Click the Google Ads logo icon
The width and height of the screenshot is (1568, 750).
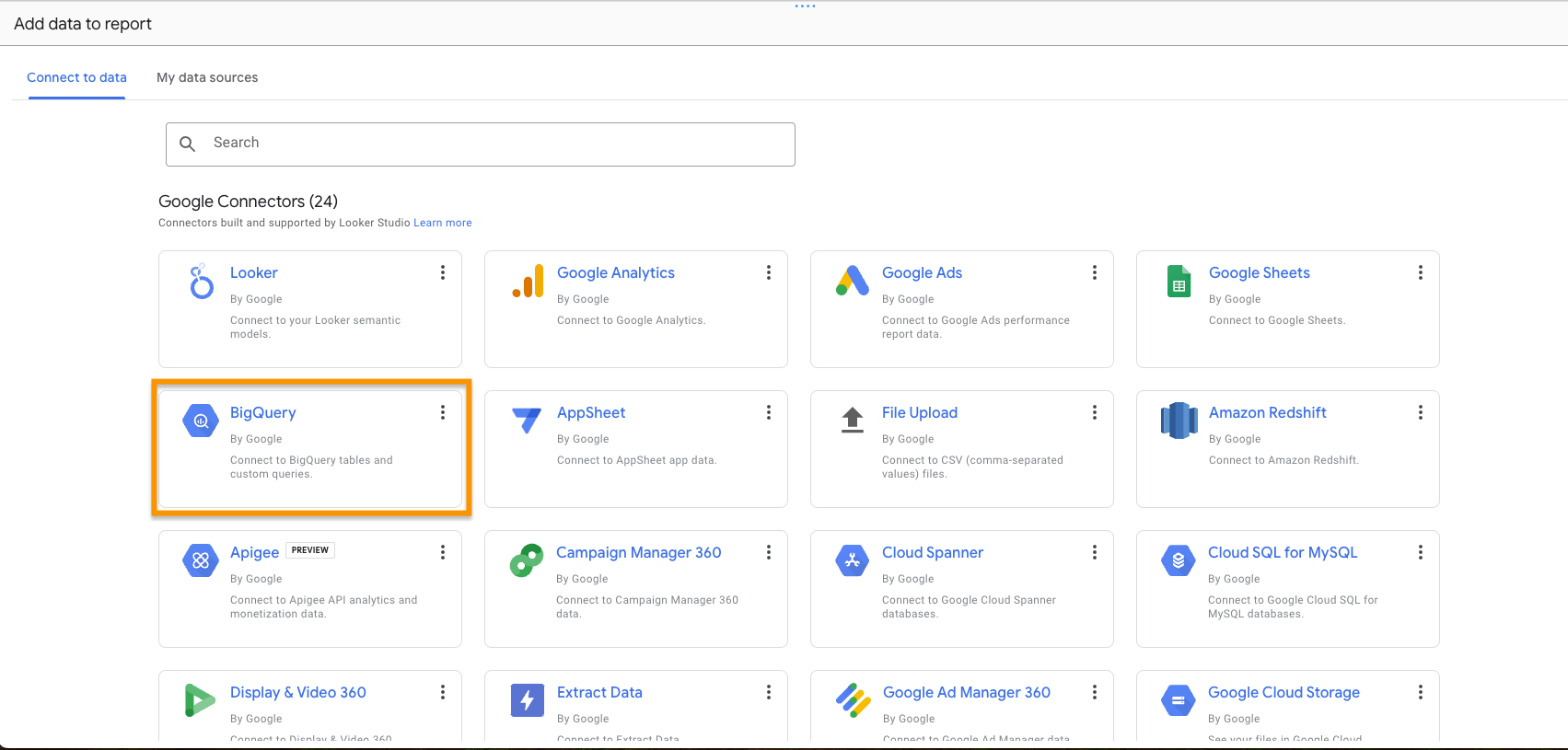[x=853, y=281]
